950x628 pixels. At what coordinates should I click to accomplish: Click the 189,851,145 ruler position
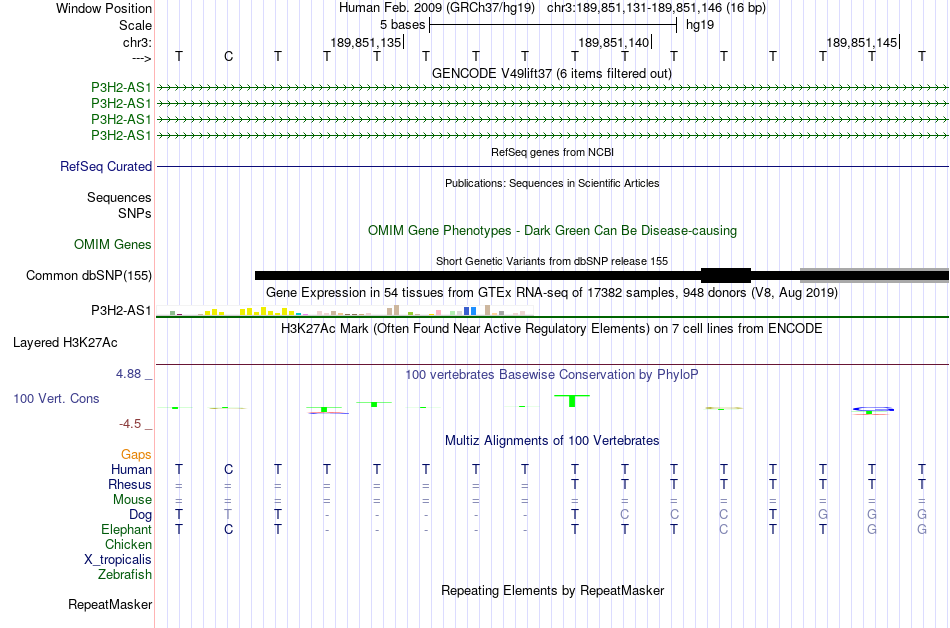tap(862, 42)
